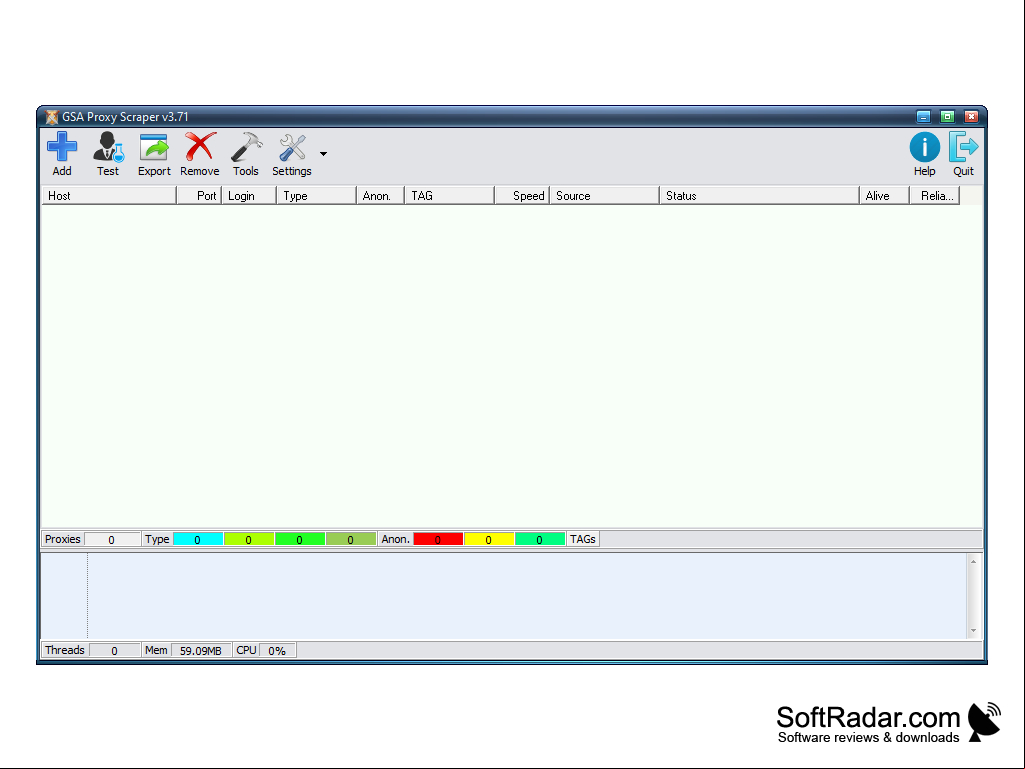Viewport: 1025px width, 769px height.
Task: Sort by Status column header
Action: (x=760, y=196)
